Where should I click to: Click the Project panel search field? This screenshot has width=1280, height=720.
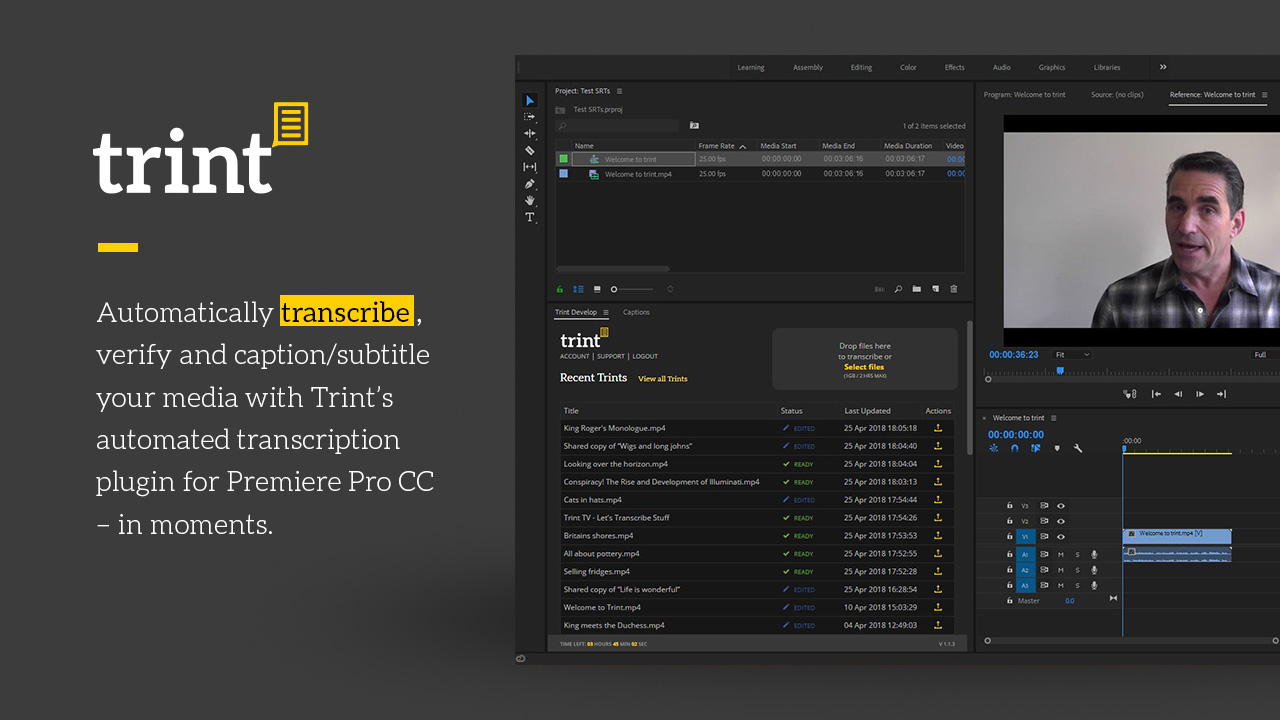(618, 126)
